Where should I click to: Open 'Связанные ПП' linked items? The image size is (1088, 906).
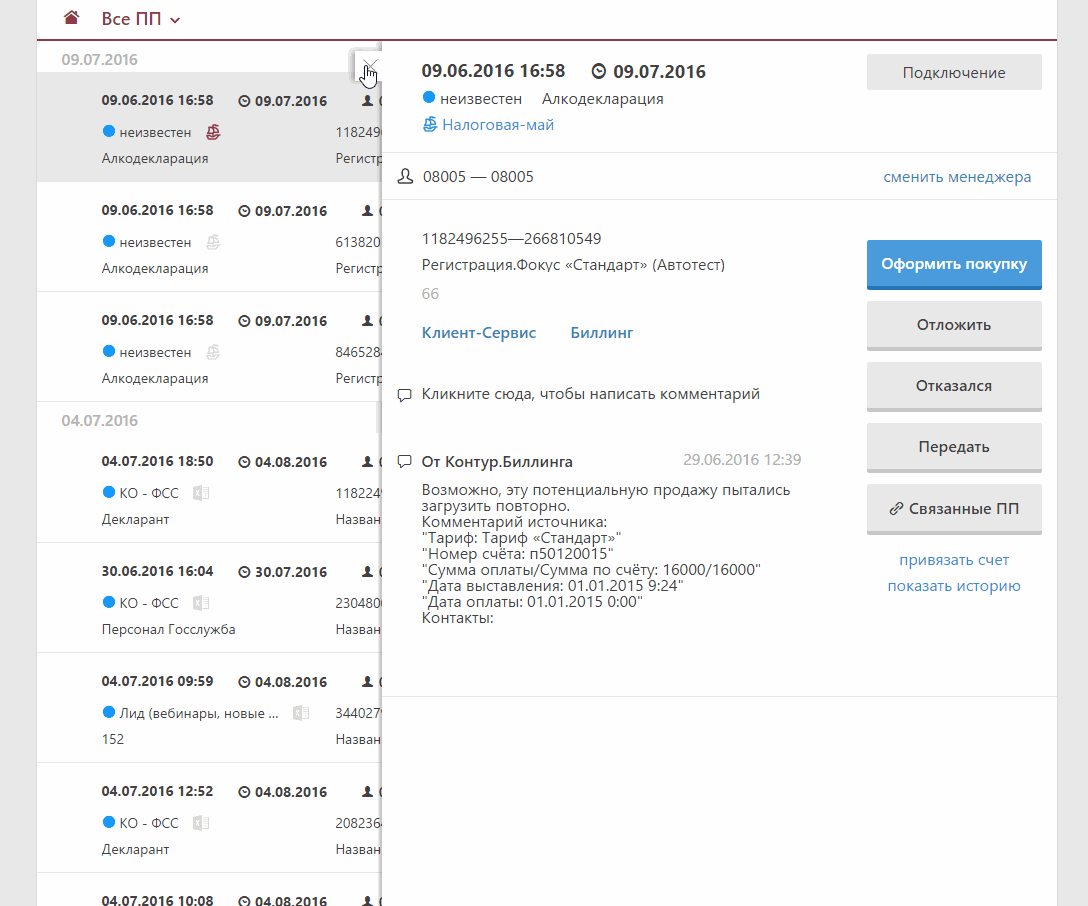[954, 509]
